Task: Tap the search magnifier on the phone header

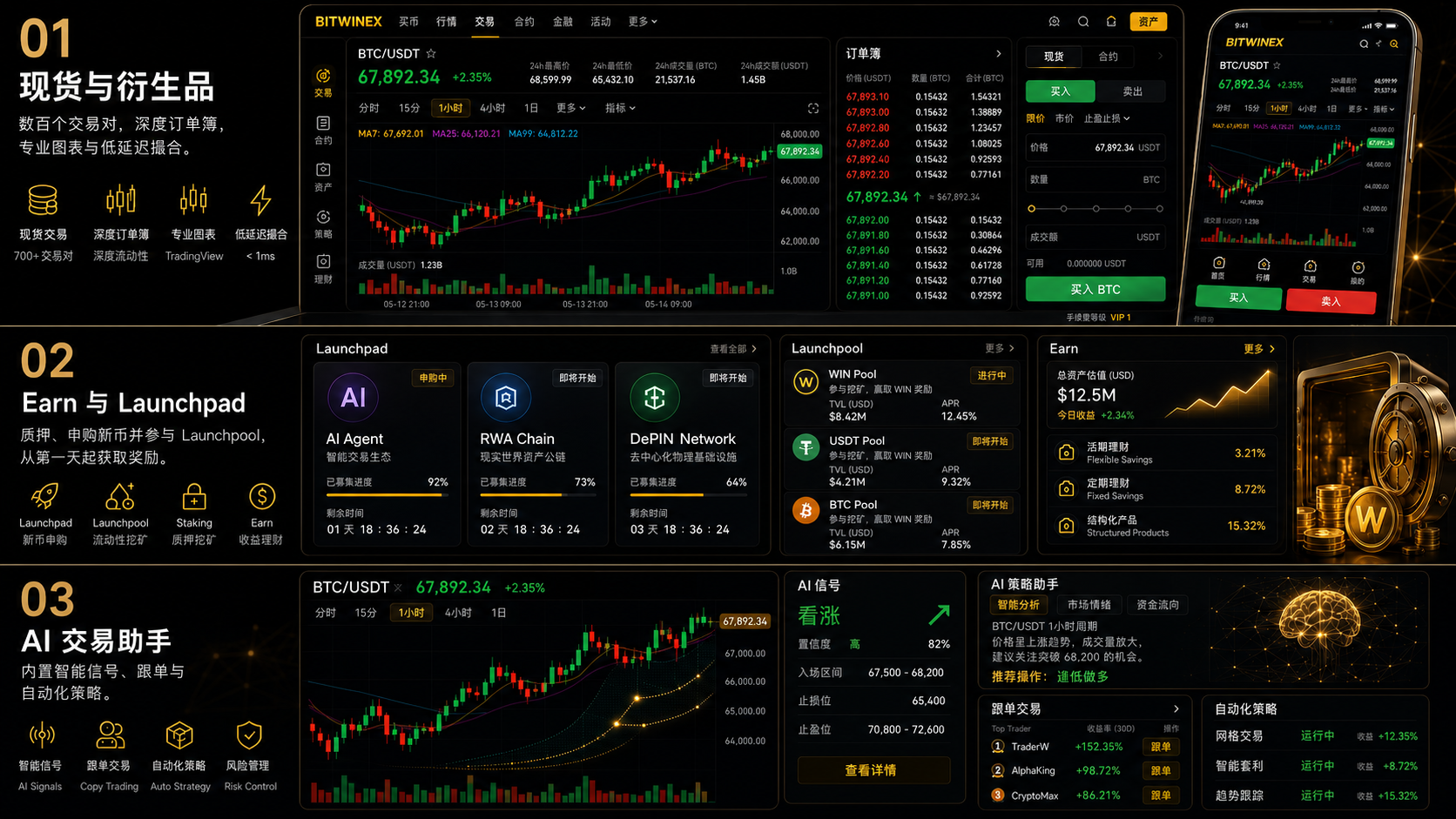Action: [1364, 44]
